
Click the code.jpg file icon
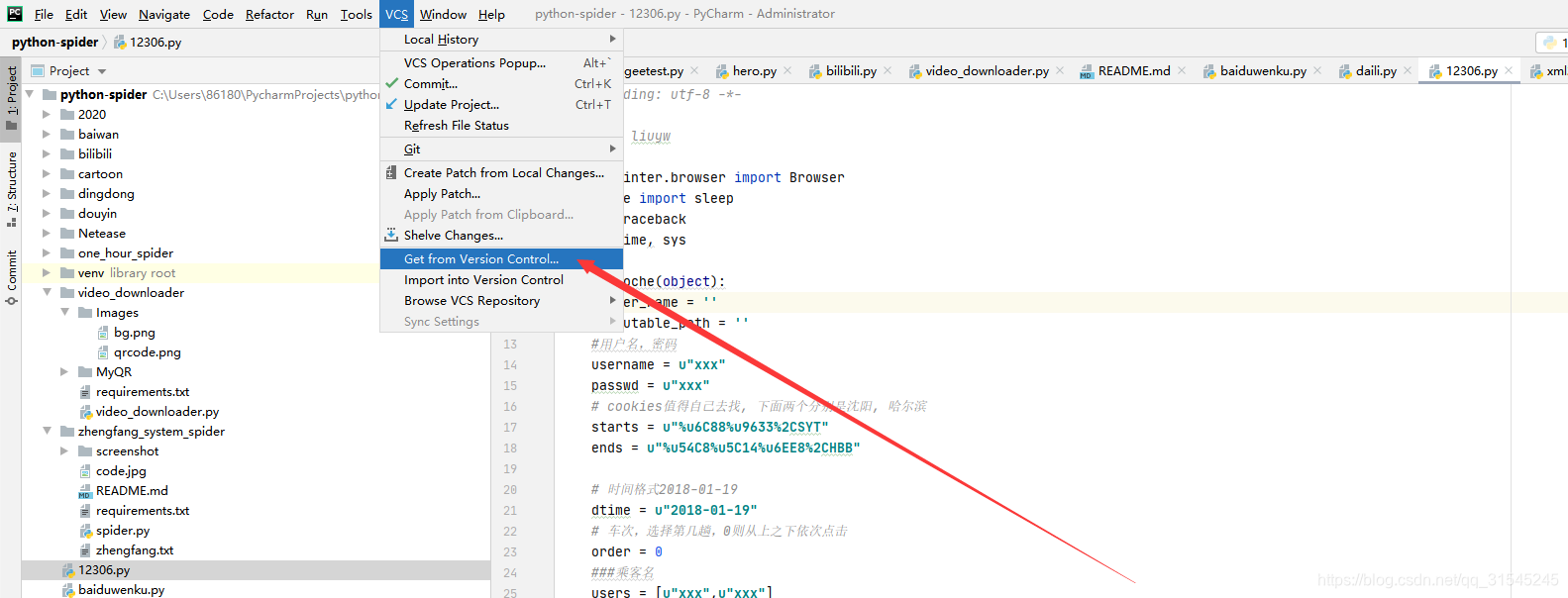[85, 471]
